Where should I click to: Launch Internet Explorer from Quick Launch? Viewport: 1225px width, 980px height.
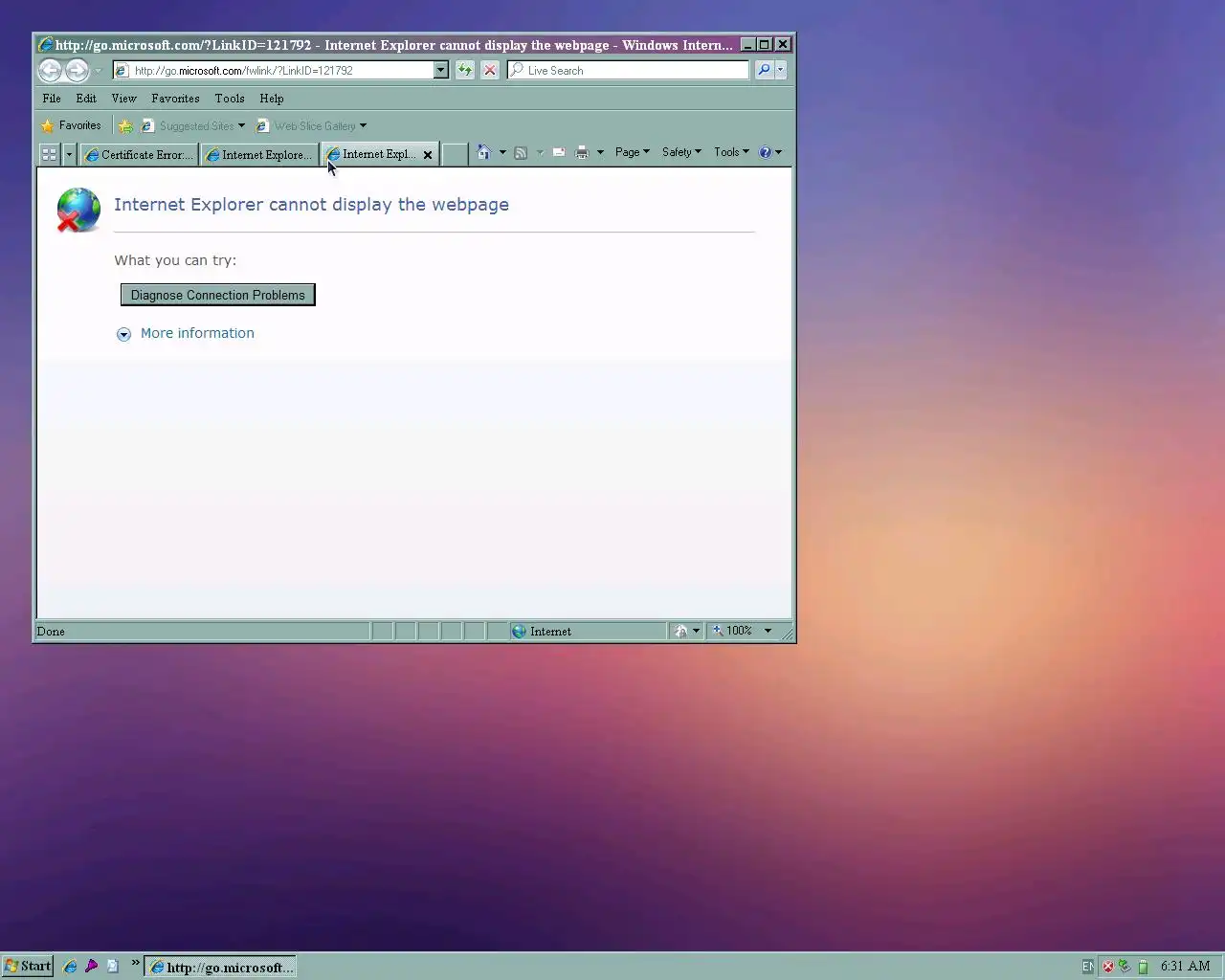coord(70,967)
